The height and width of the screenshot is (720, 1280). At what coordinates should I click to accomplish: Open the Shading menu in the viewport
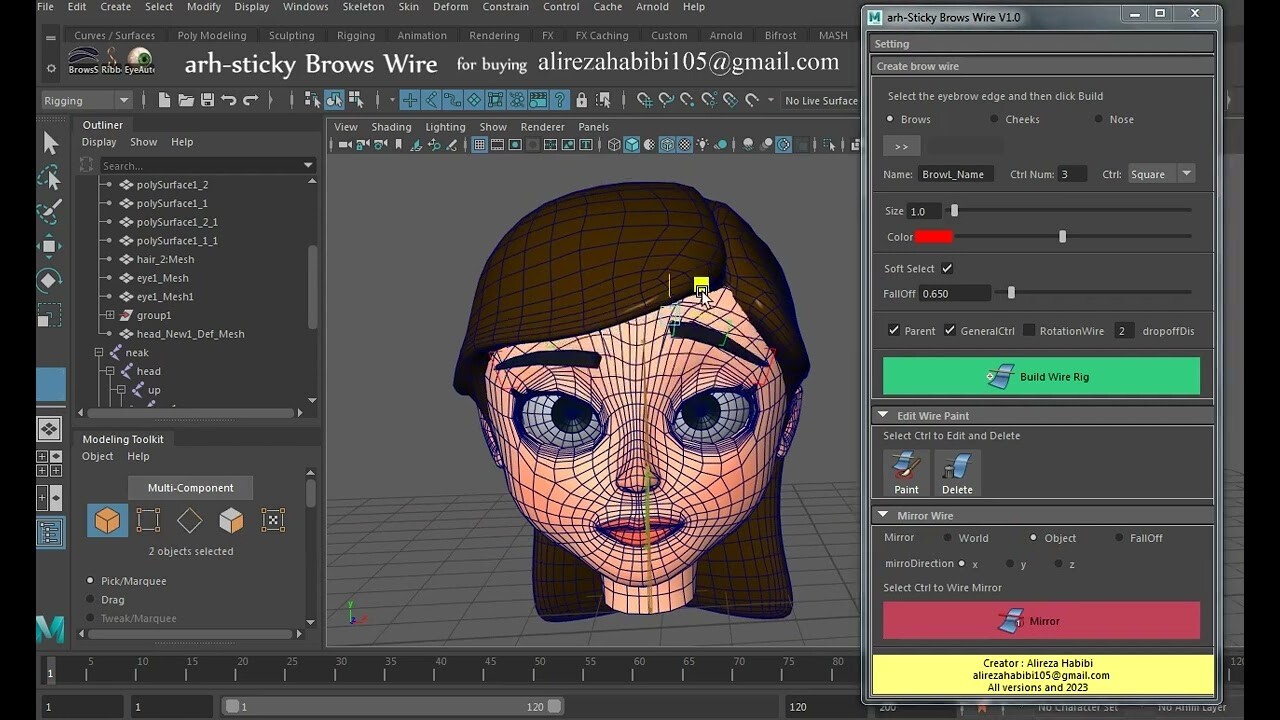391,126
